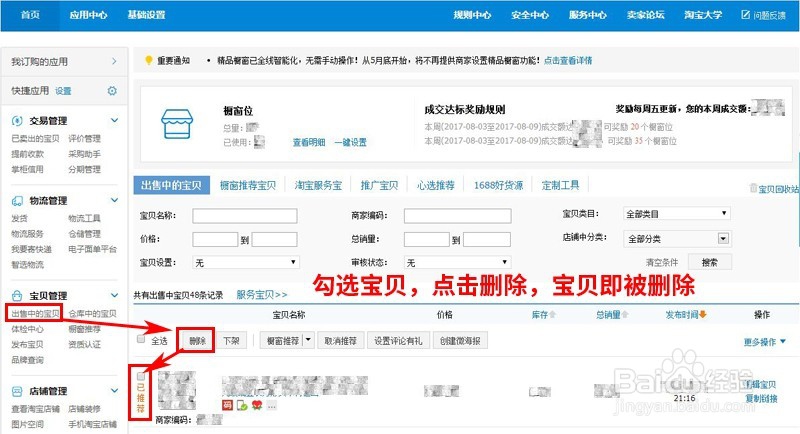Switch to 出售中的宝贝 tab
800x434 pixels.
(171, 185)
